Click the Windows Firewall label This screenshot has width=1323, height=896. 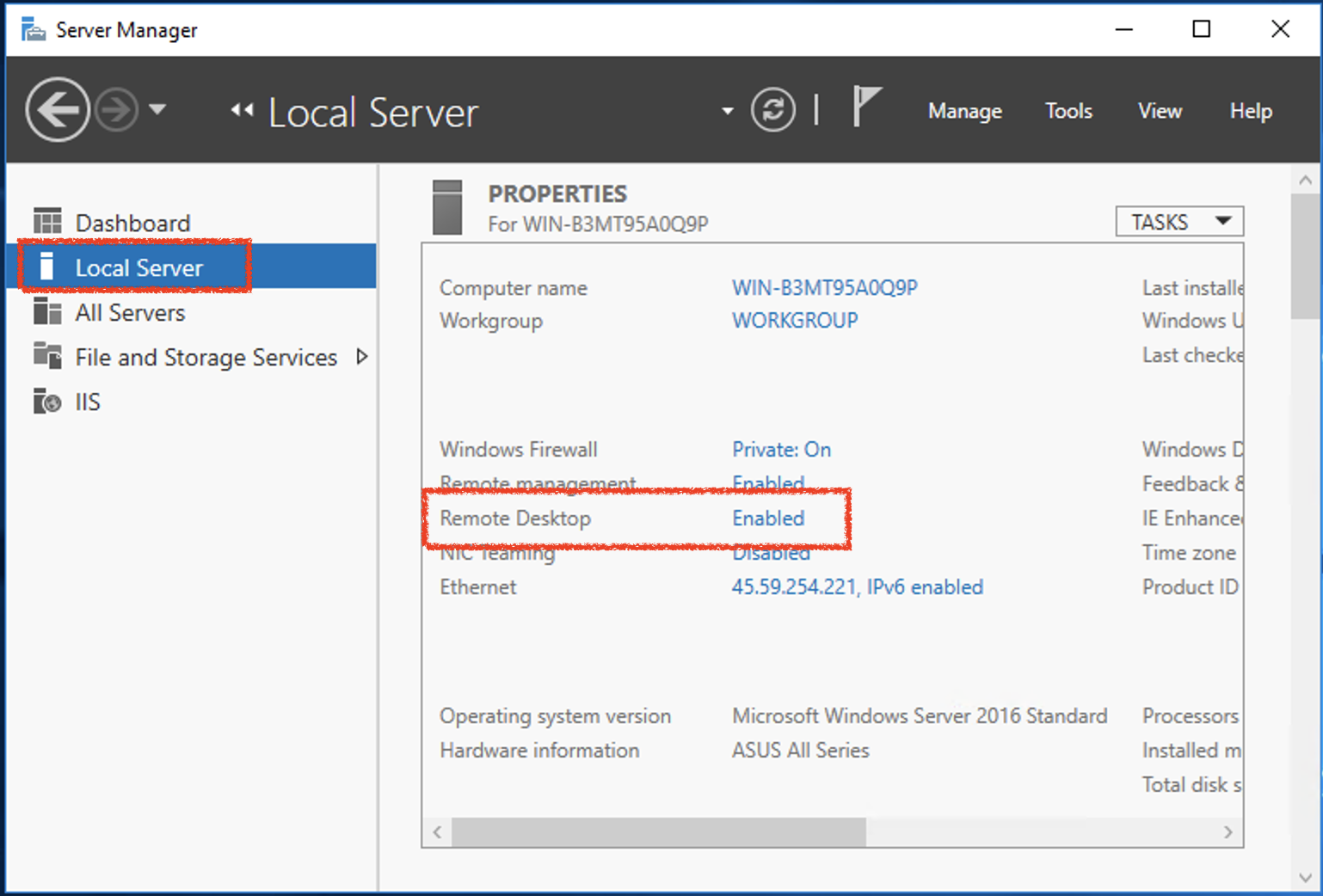[x=518, y=449]
